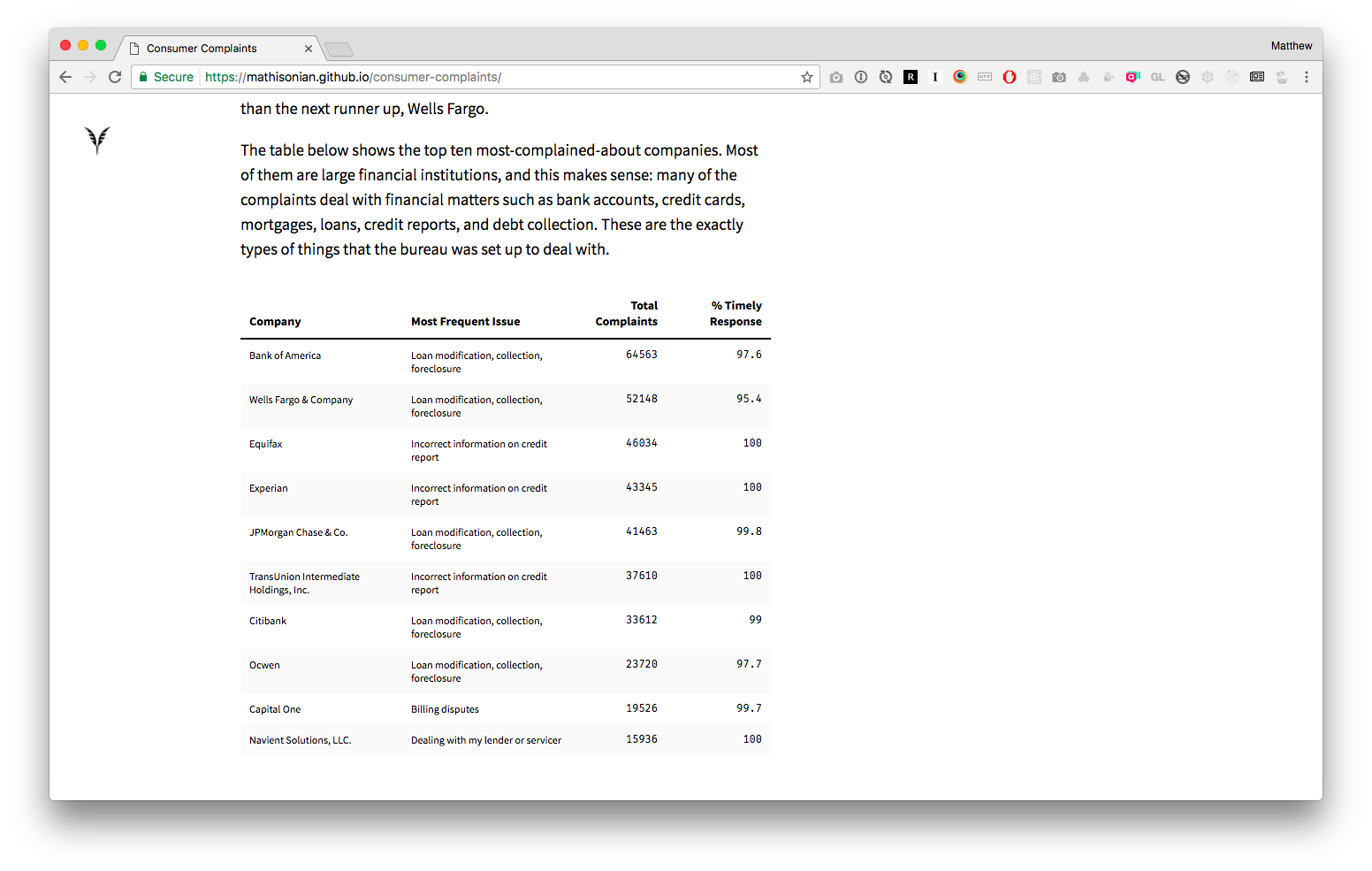
Task: Select the Capital One company cell
Action: tap(275, 709)
